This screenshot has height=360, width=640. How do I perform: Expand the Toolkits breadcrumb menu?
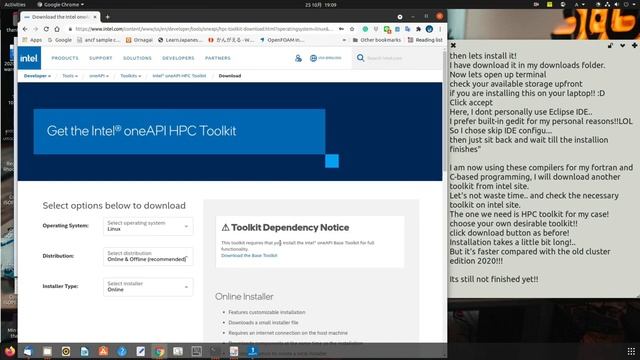click(x=131, y=76)
